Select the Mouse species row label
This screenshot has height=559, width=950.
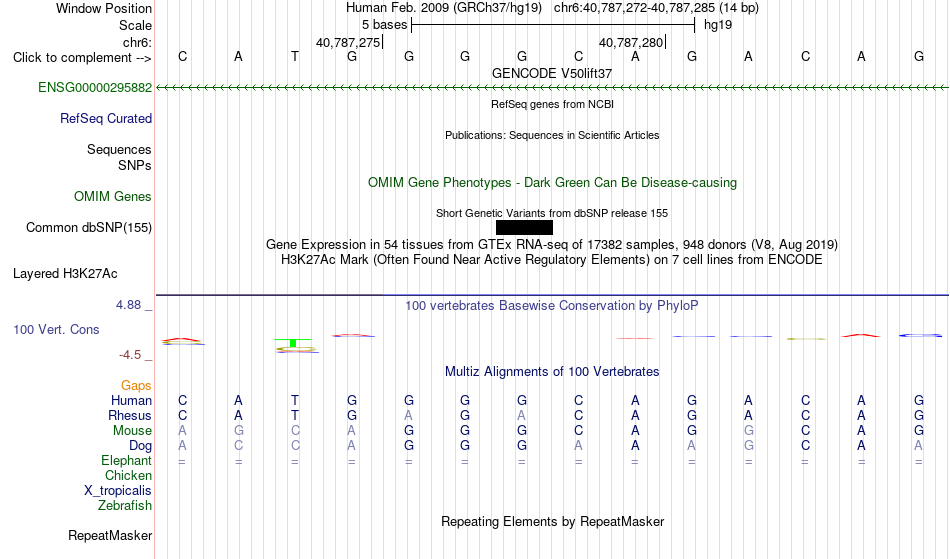tap(132, 431)
